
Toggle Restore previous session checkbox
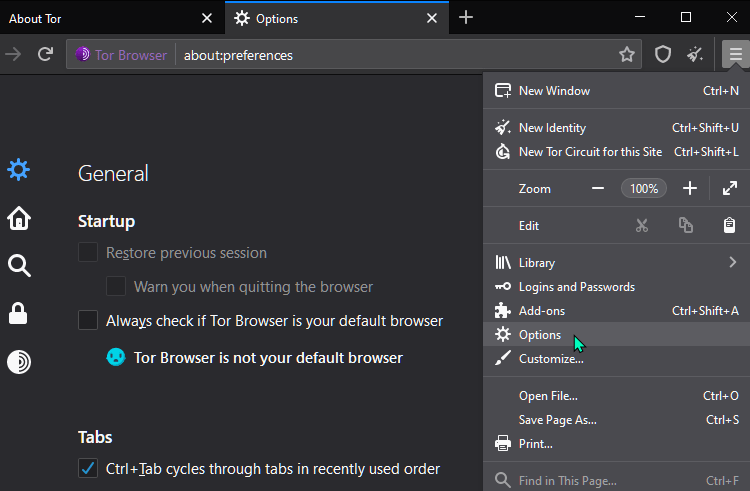pos(88,252)
